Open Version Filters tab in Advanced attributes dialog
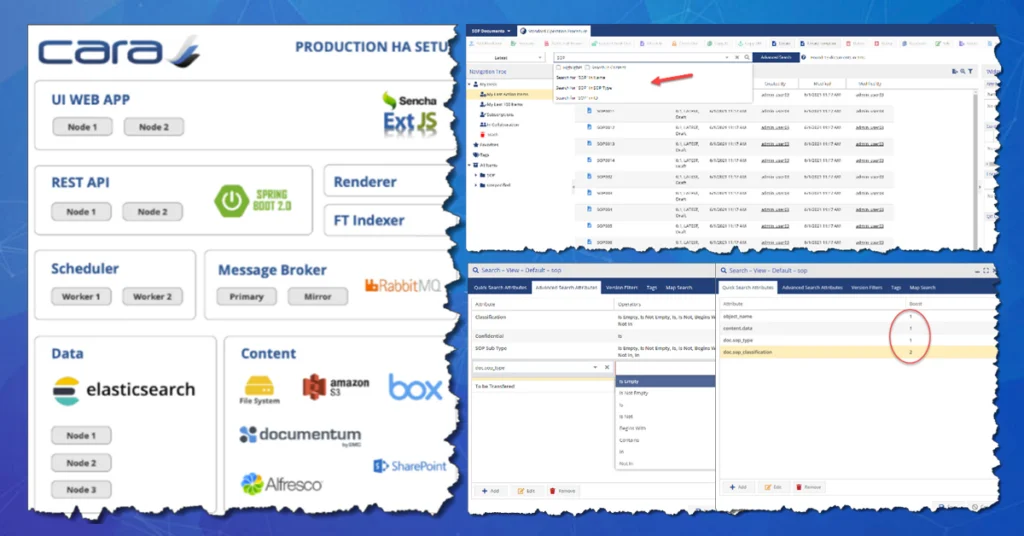Viewport: 1024px width, 536px height. click(x=621, y=287)
